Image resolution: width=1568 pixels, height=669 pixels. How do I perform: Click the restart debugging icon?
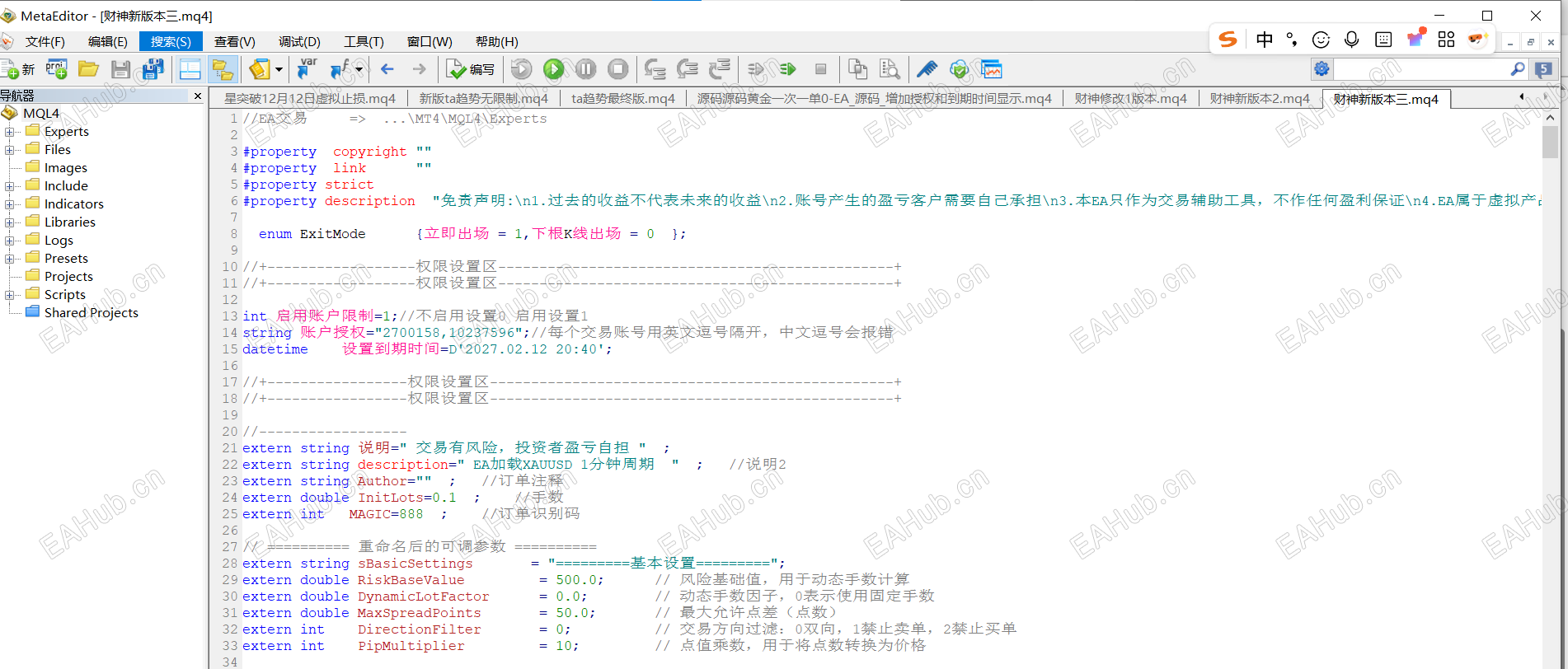click(522, 70)
